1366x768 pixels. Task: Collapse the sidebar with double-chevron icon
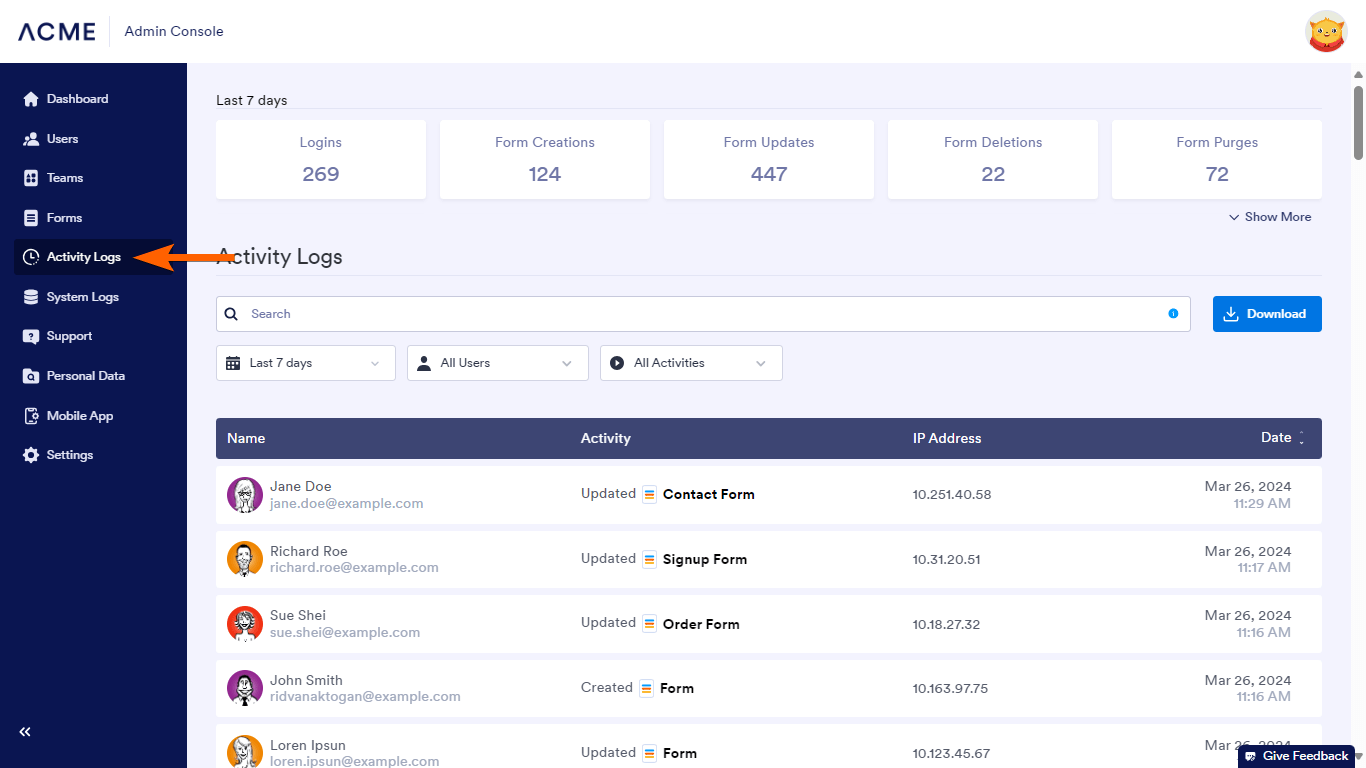tap(25, 732)
